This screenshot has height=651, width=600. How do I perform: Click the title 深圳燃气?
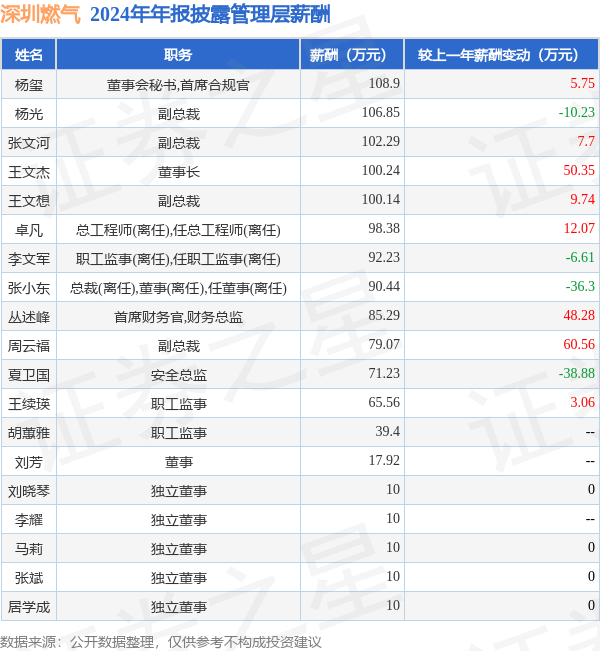(x=40, y=14)
